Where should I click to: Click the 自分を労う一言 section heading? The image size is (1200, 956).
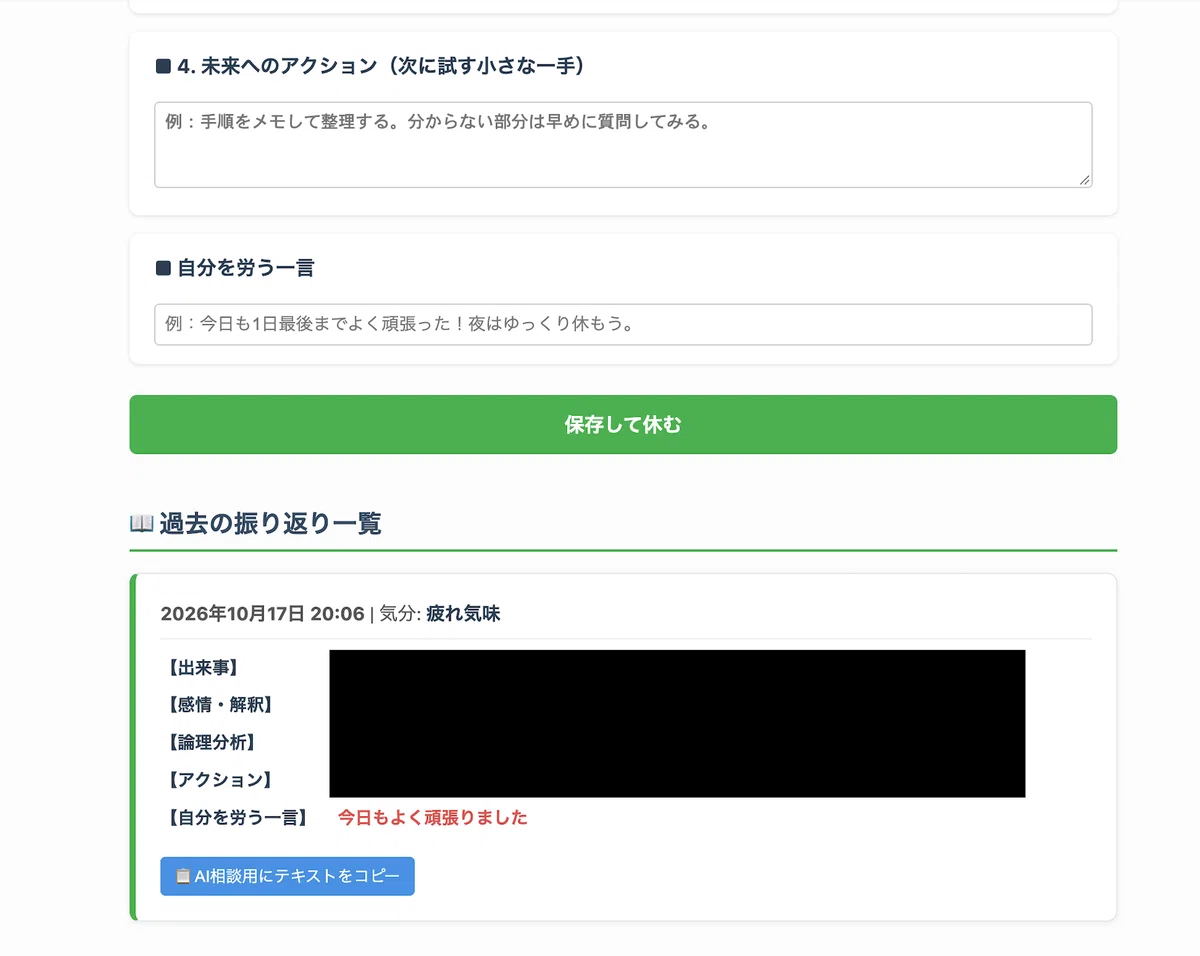(246, 268)
